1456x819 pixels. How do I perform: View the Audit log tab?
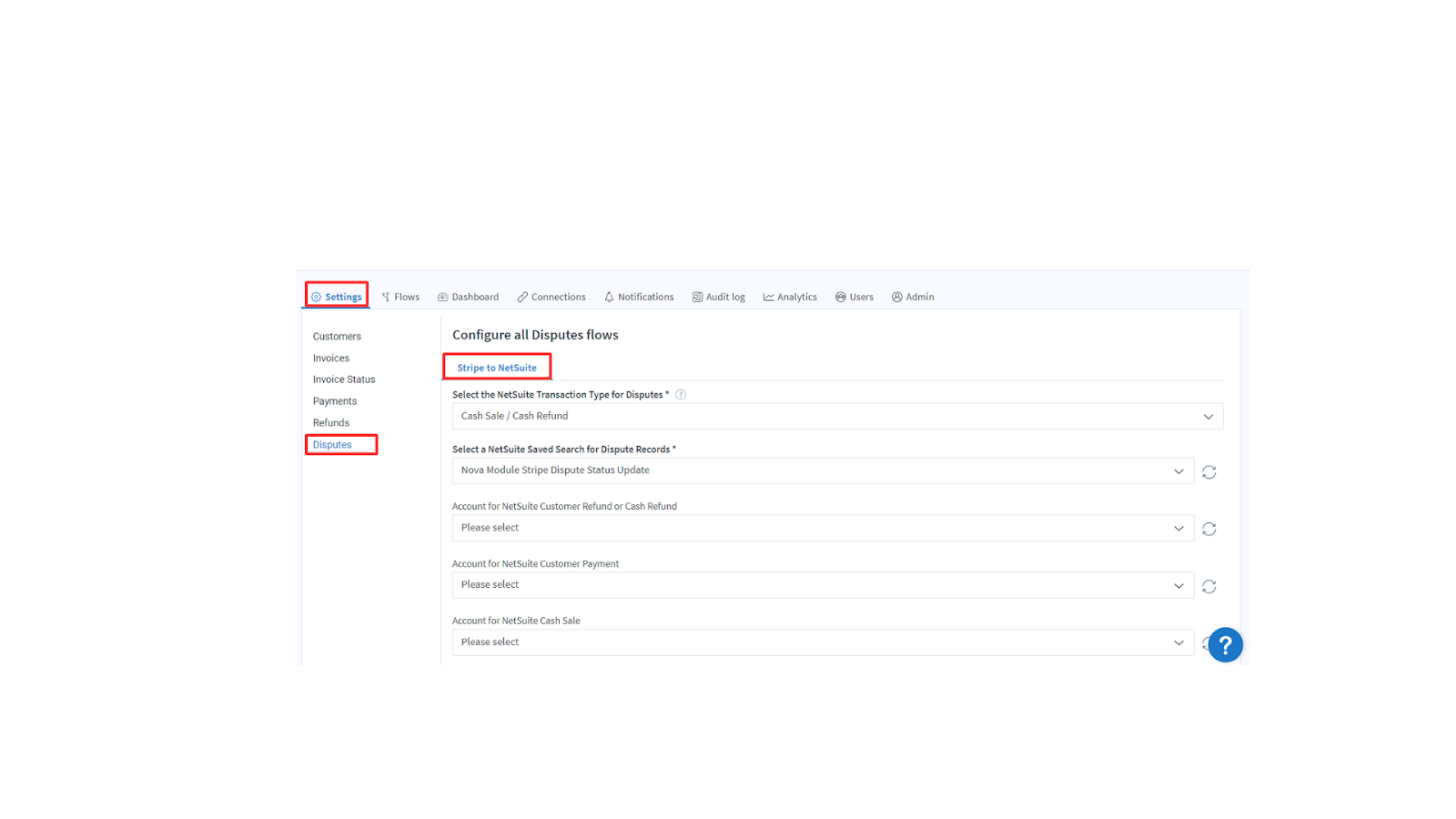719,297
